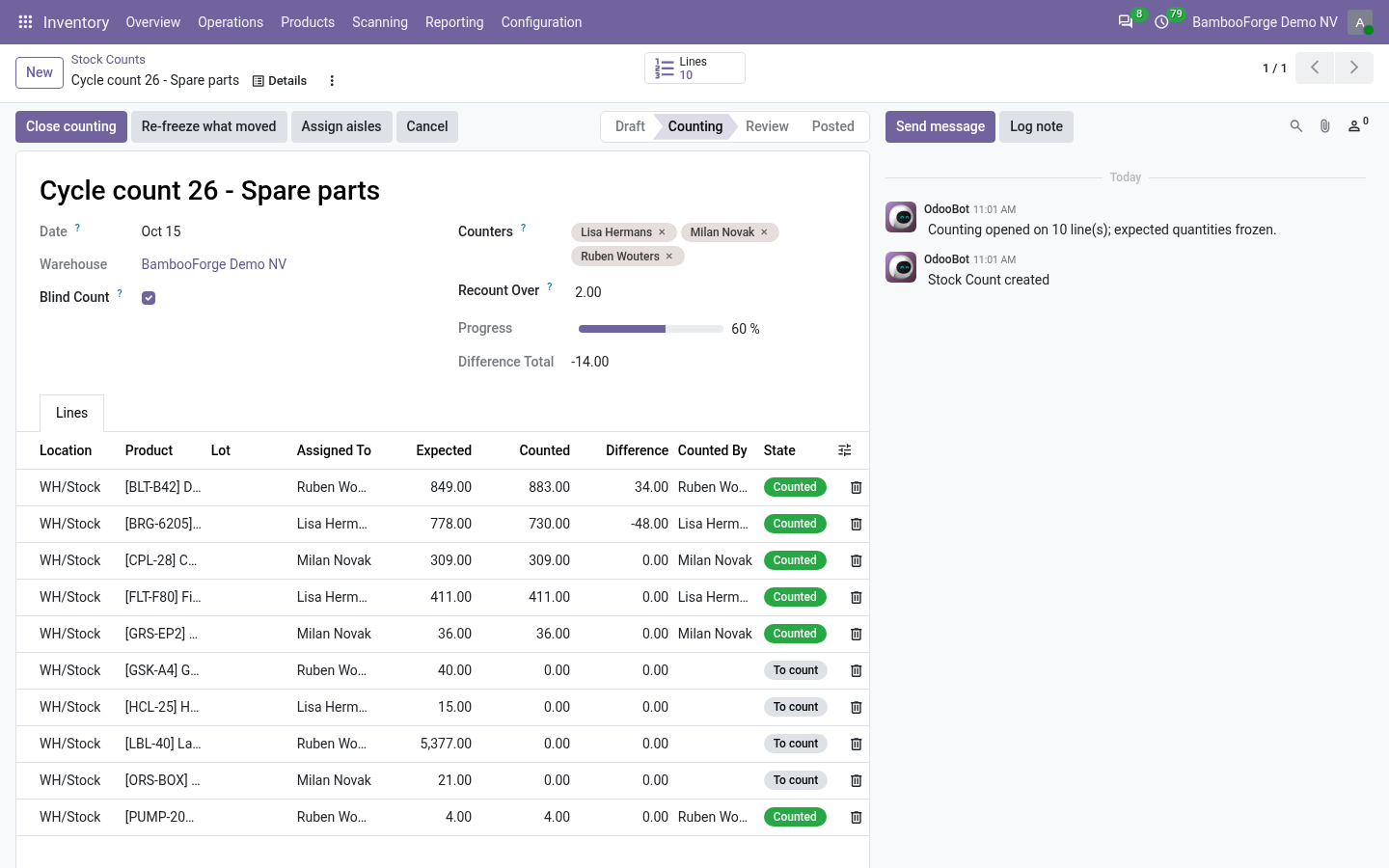The height and width of the screenshot is (868, 1389).
Task: Remove Ruben Wouters from Counters
Action: [669, 257]
